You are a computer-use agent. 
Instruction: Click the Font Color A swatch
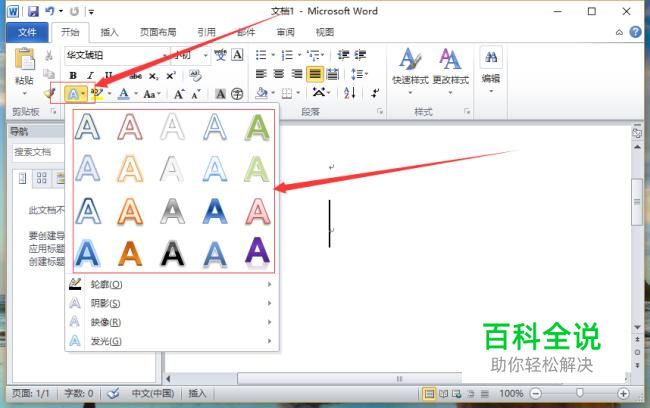click(124, 94)
